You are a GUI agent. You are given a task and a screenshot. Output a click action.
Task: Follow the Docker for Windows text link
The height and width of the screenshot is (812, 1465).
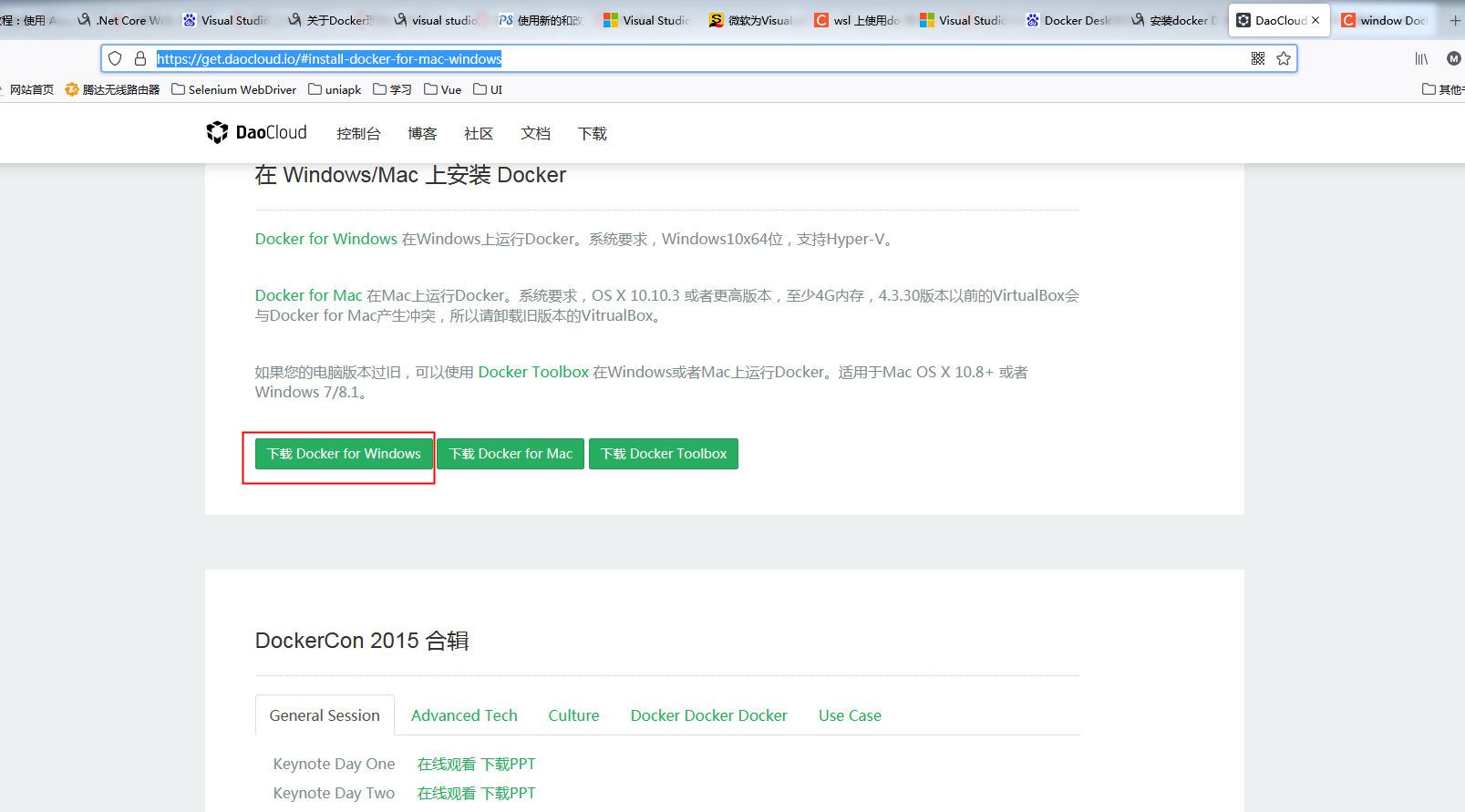pyautogui.click(x=326, y=239)
